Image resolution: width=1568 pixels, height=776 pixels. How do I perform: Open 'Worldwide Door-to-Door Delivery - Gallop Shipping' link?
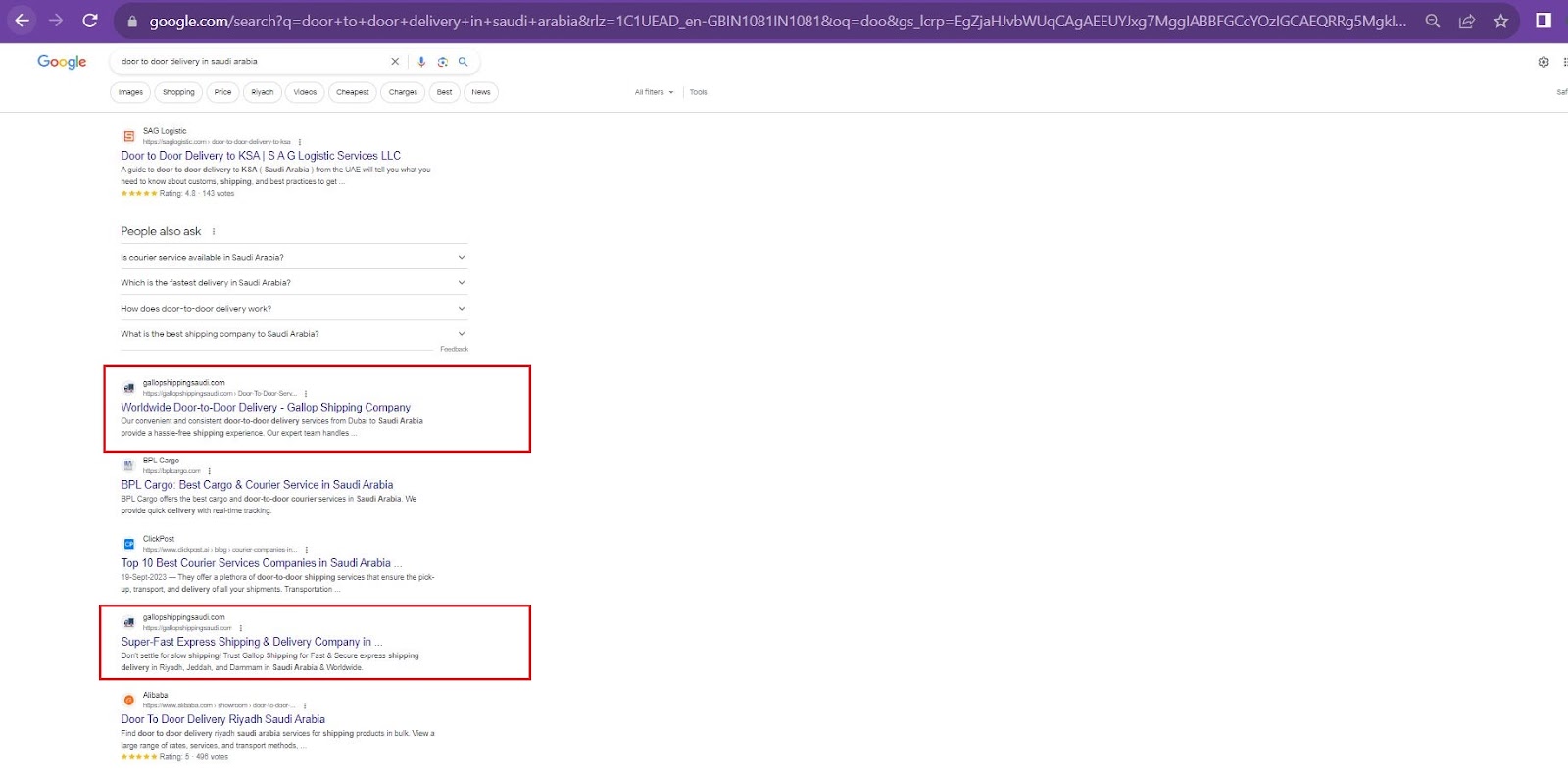point(266,408)
